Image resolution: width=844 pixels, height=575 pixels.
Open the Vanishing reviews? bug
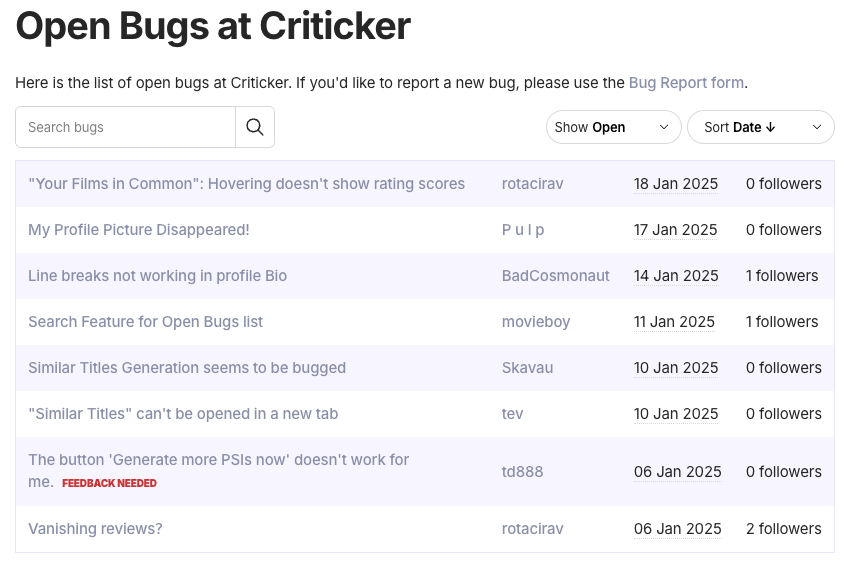click(95, 529)
